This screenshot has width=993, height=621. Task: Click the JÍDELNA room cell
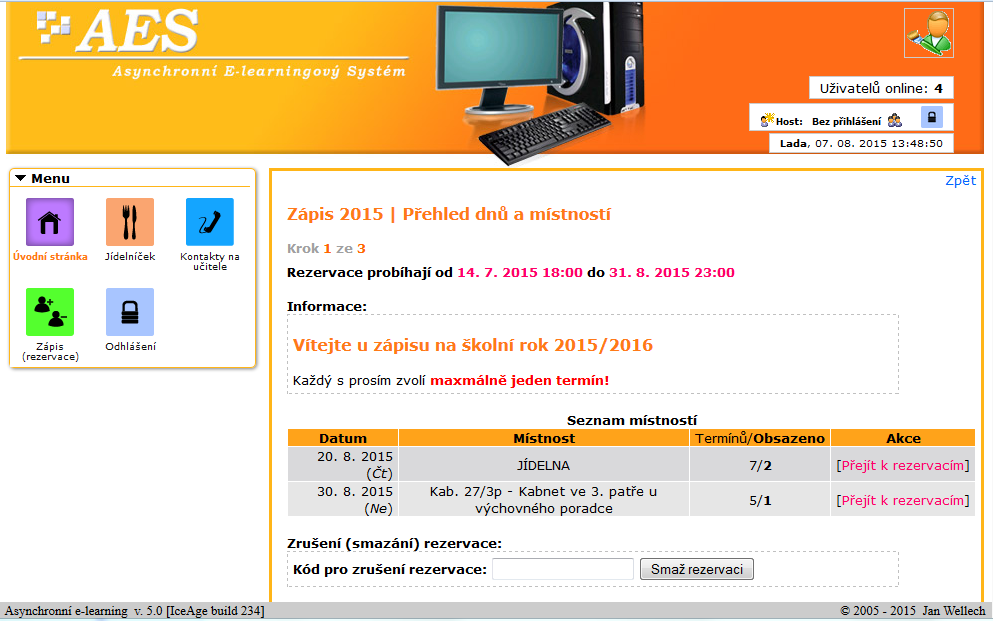(544, 465)
